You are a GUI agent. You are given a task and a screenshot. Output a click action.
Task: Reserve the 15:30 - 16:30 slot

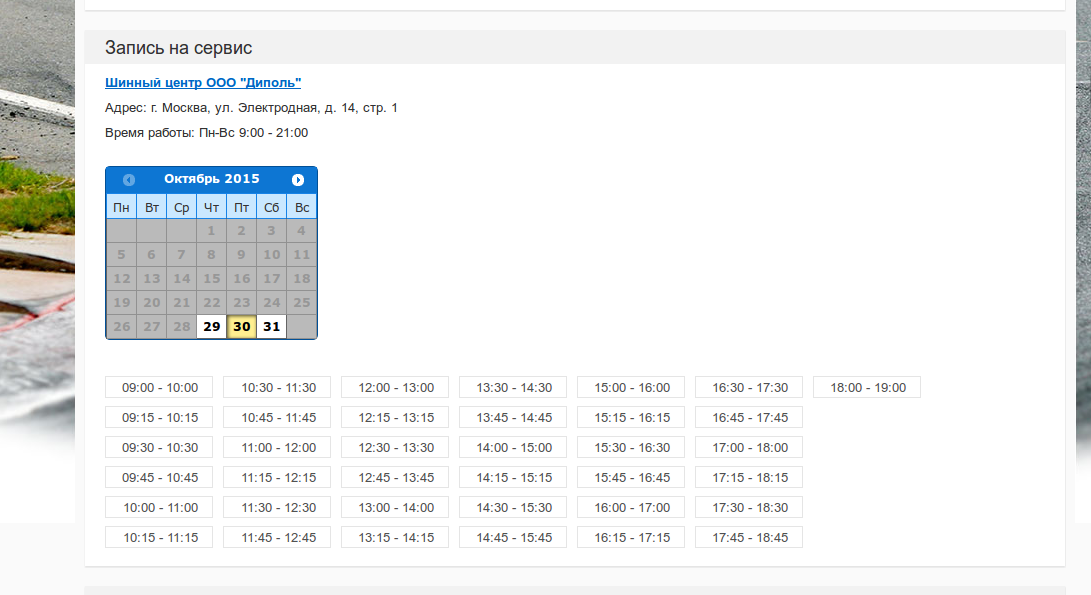coord(631,447)
